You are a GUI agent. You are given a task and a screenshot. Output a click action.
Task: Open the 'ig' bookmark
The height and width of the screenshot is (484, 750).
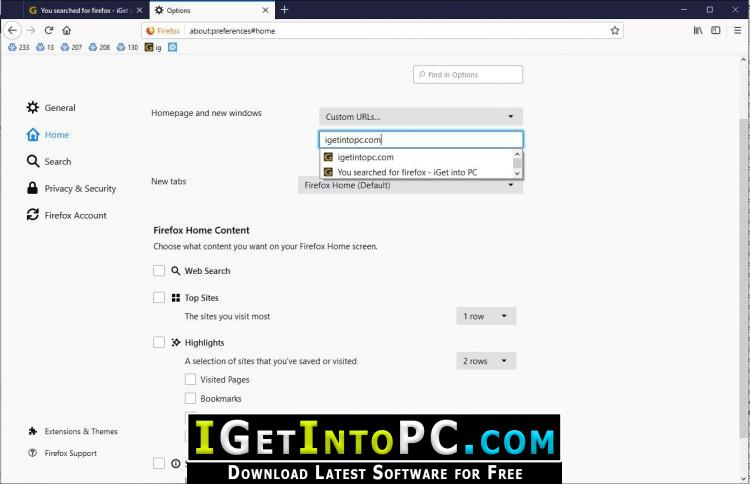(153, 47)
